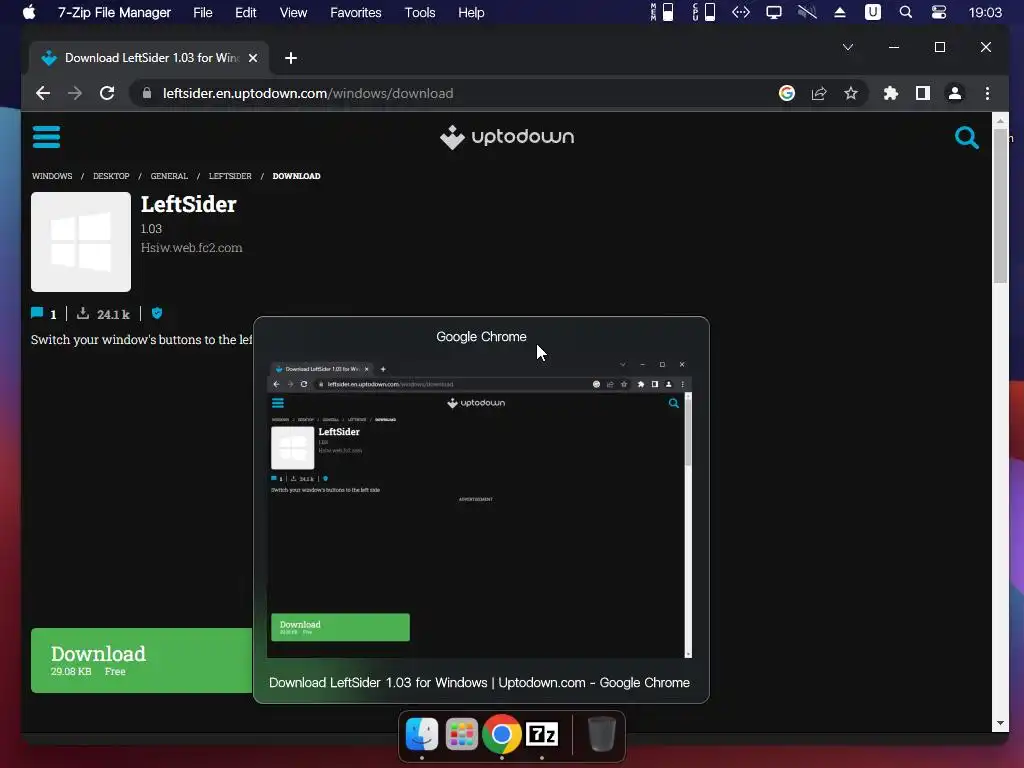The height and width of the screenshot is (768, 1024).
Task: Open the File menu
Action: pyautogui.click(x=202, y=12)
